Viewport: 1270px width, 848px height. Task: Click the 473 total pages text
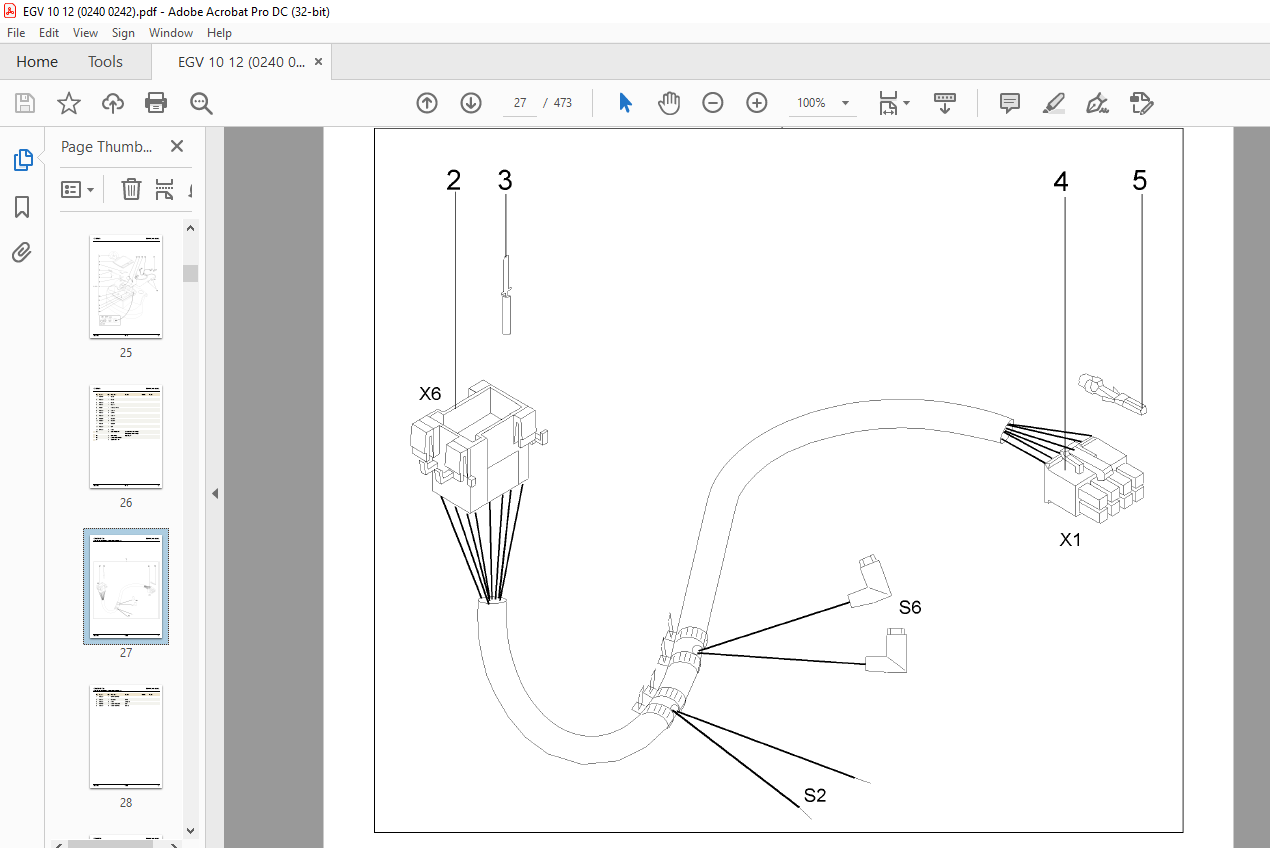pyautogui.click(x=563, y=103)
